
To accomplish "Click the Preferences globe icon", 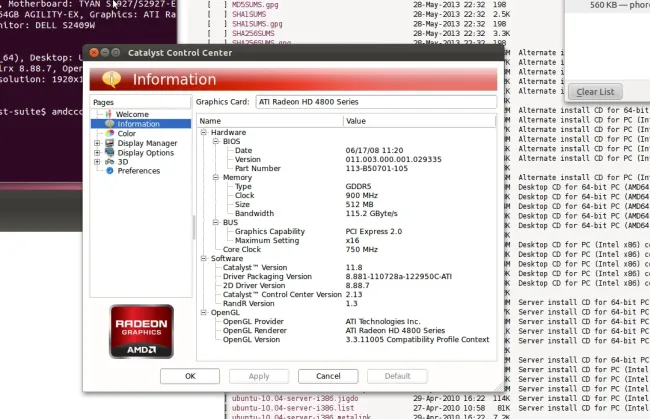I will (109, 171).
